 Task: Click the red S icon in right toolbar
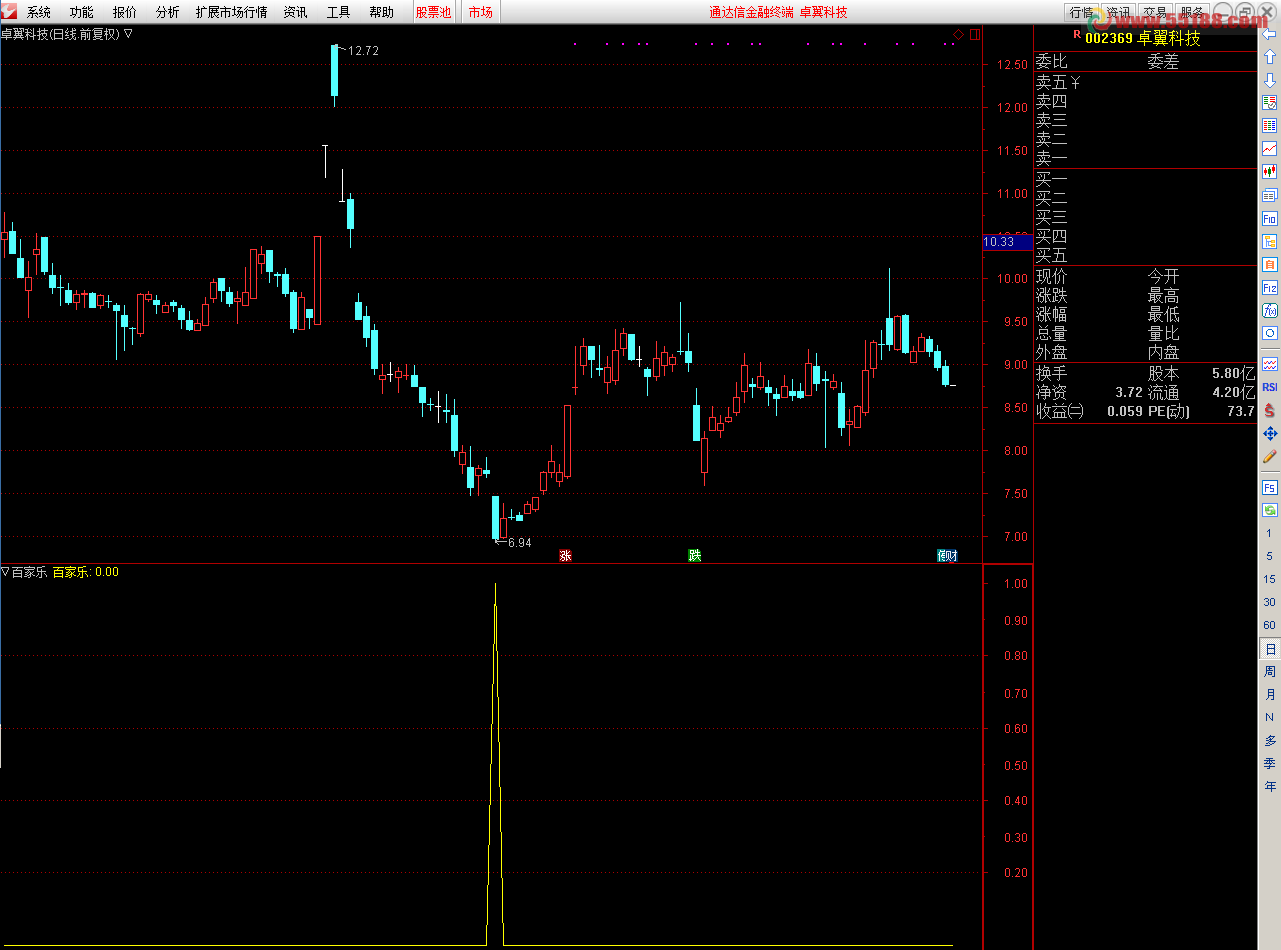(x=1270, y=410)
